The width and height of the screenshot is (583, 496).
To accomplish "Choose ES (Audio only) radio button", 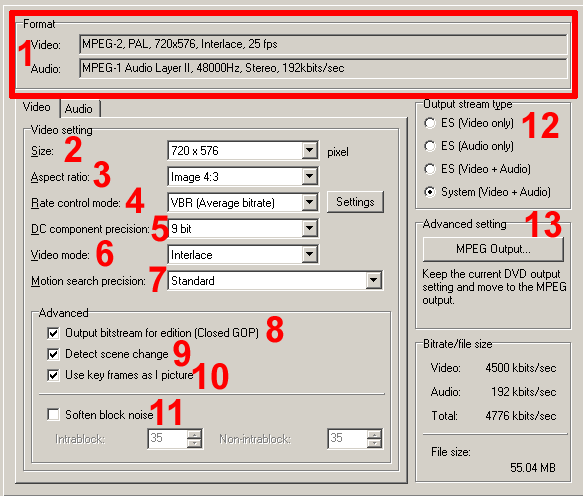I will pos(430,146).
